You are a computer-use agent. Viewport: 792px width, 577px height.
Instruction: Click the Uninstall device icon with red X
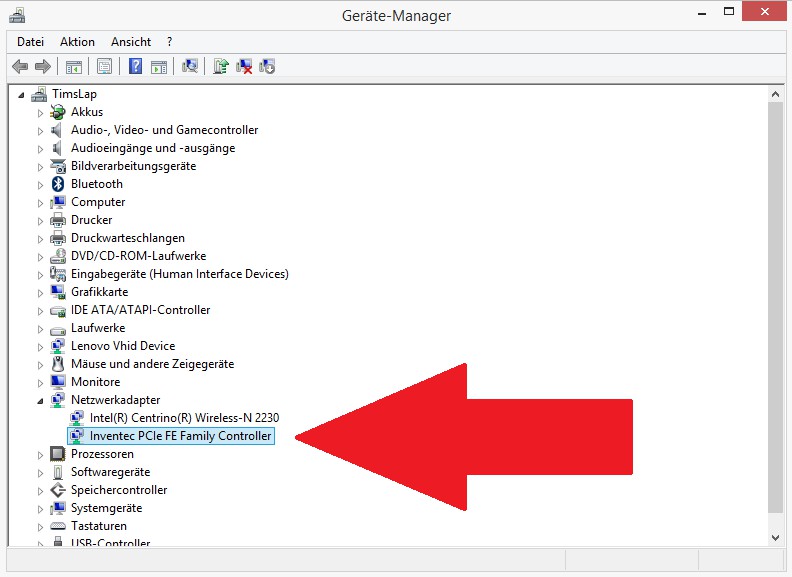[x=244, y=67]
